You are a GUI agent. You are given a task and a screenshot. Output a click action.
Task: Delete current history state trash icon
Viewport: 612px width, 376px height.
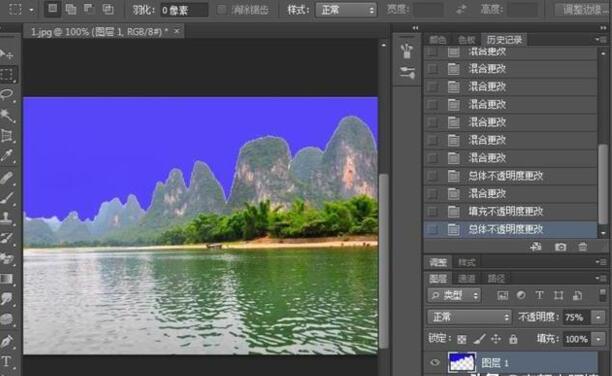tap(583, 247)
